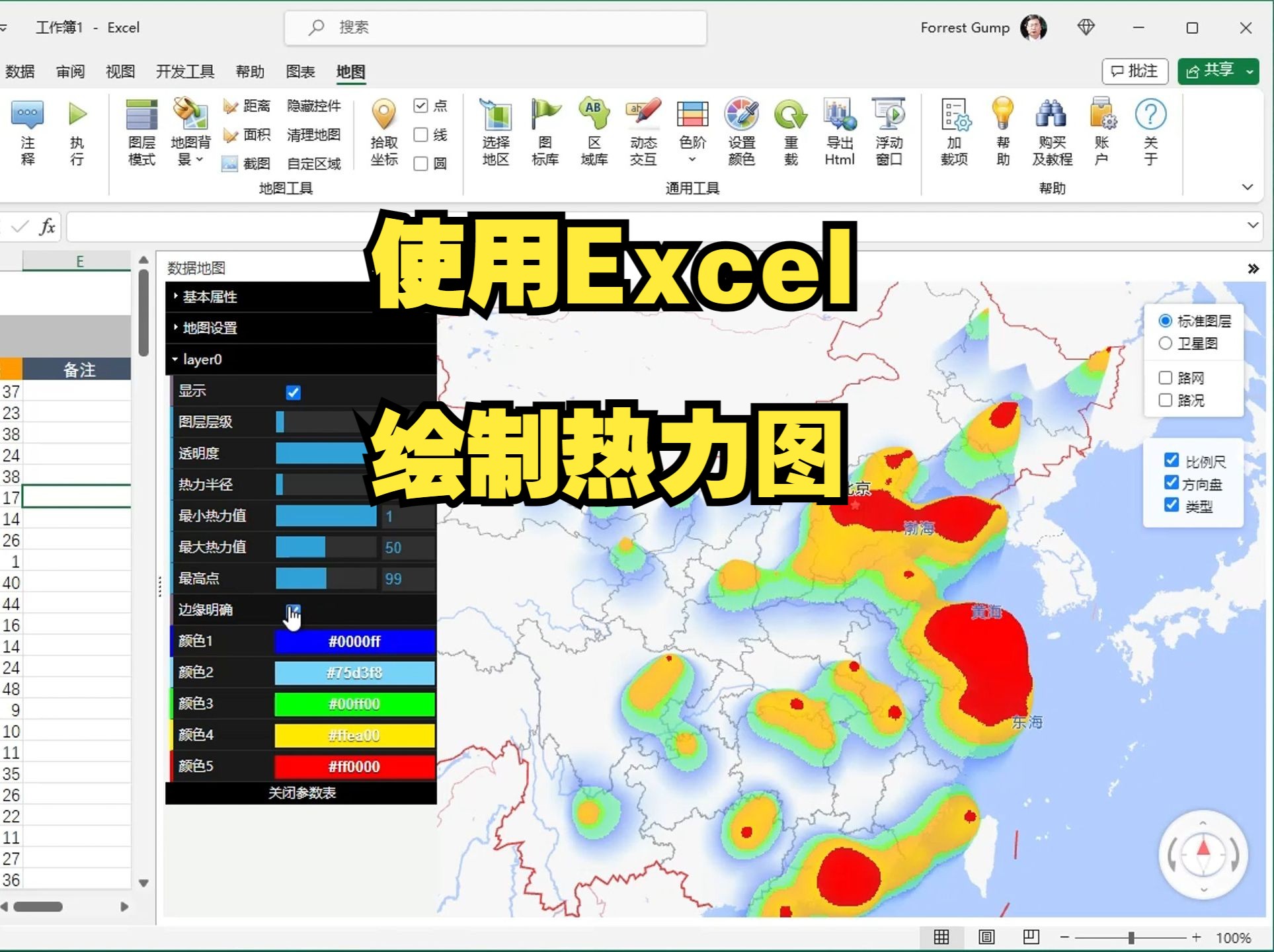The height and width of the screenshot is (952, 1274).
Task: Collapse map panel with double arrow
Action: [x=1253, y=268]
